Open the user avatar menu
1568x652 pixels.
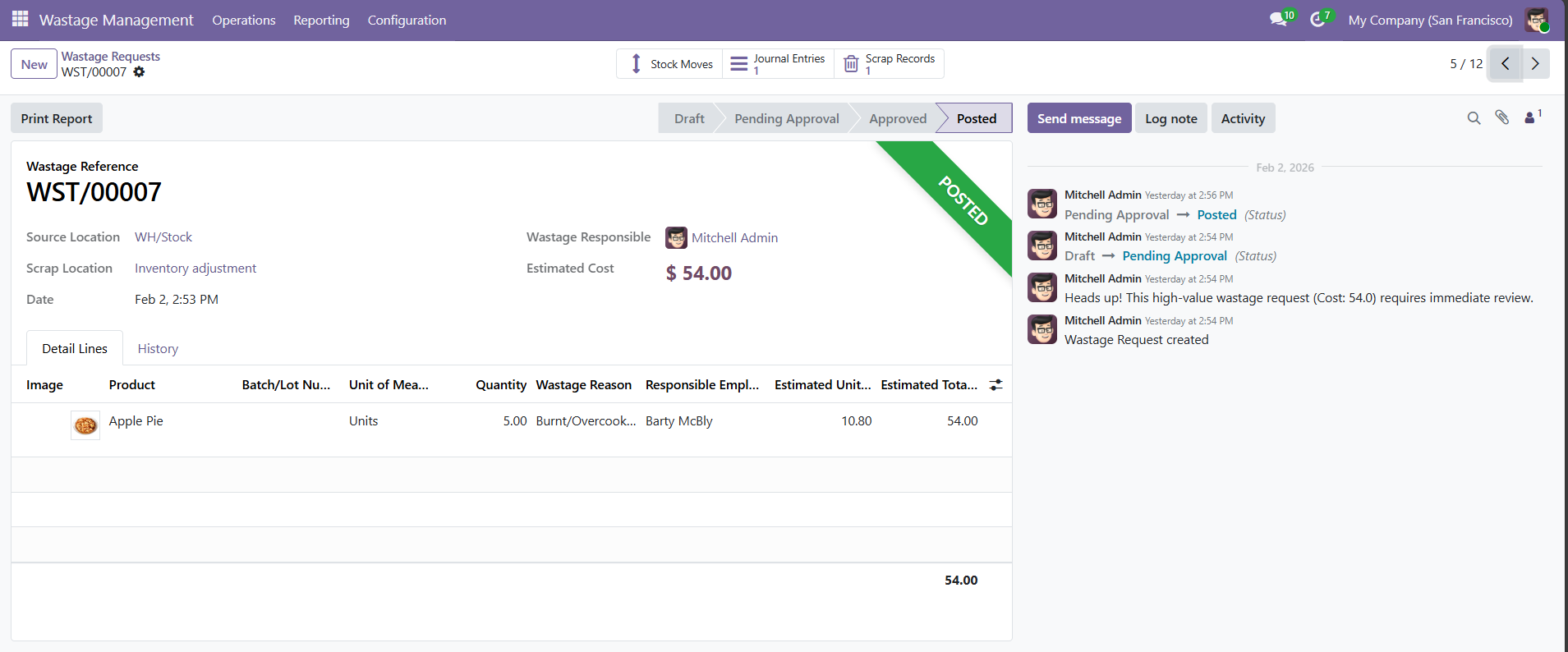point(1536,20)
